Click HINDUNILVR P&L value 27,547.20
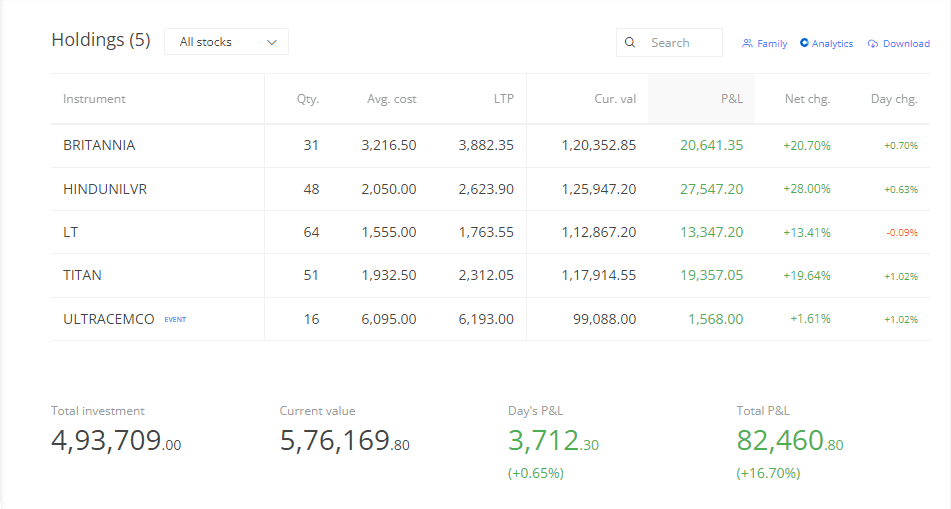 pyautogui.click(x=711, y=189)
